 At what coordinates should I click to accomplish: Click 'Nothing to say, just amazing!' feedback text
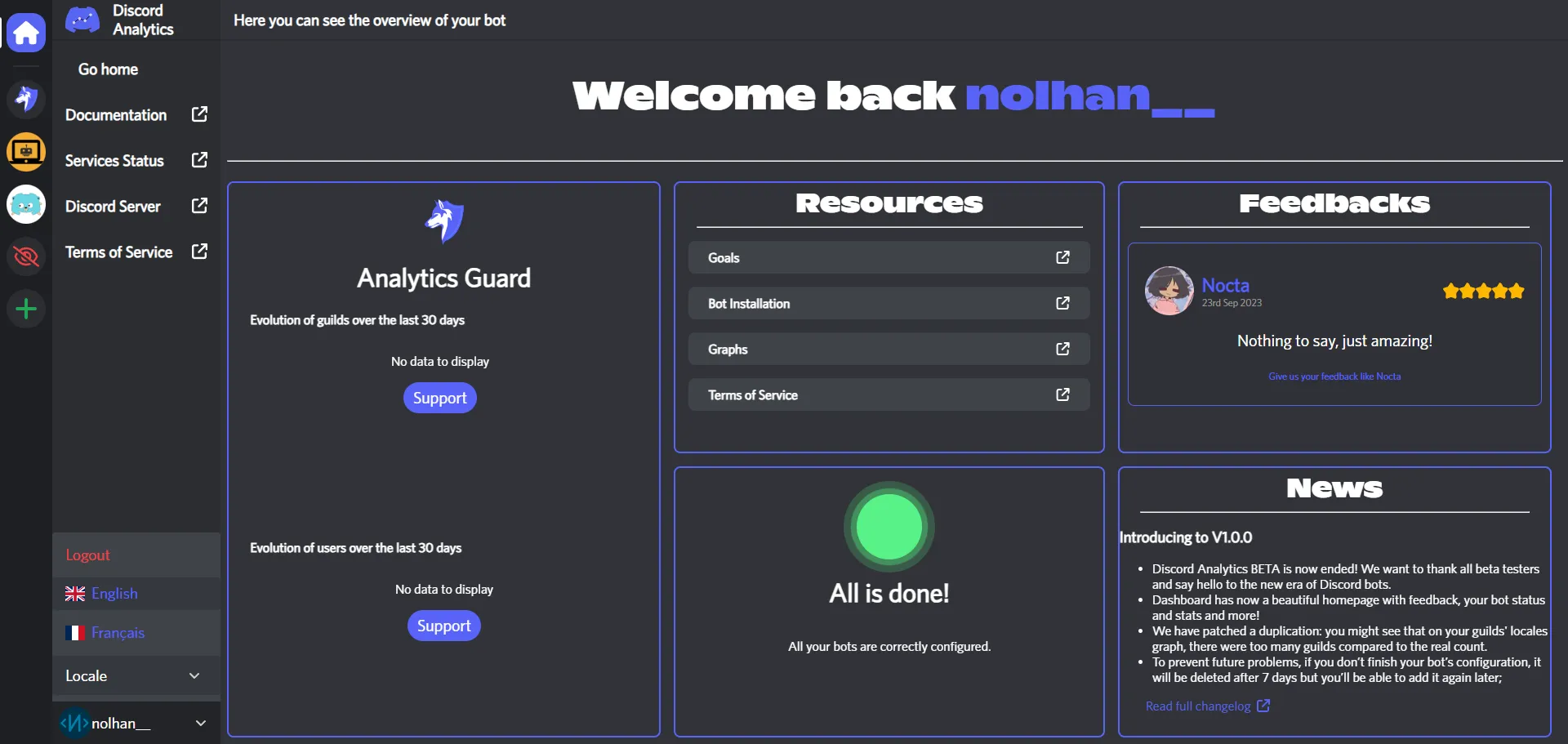pyautogui.click(x=1334, y=341)
